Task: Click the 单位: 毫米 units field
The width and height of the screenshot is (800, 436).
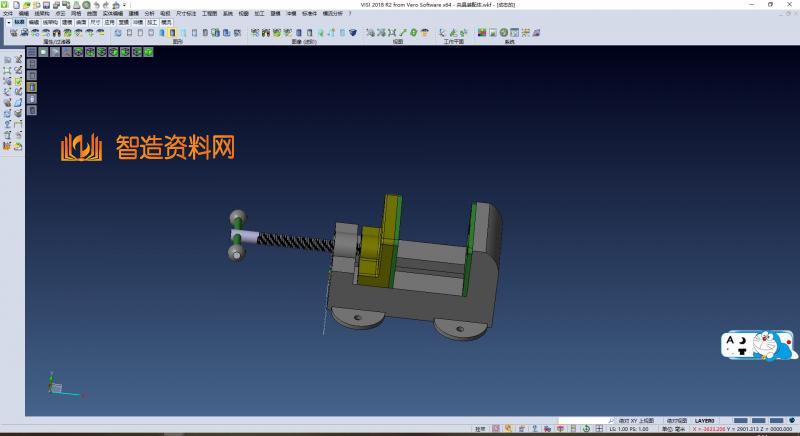Action: coord(676,429)
